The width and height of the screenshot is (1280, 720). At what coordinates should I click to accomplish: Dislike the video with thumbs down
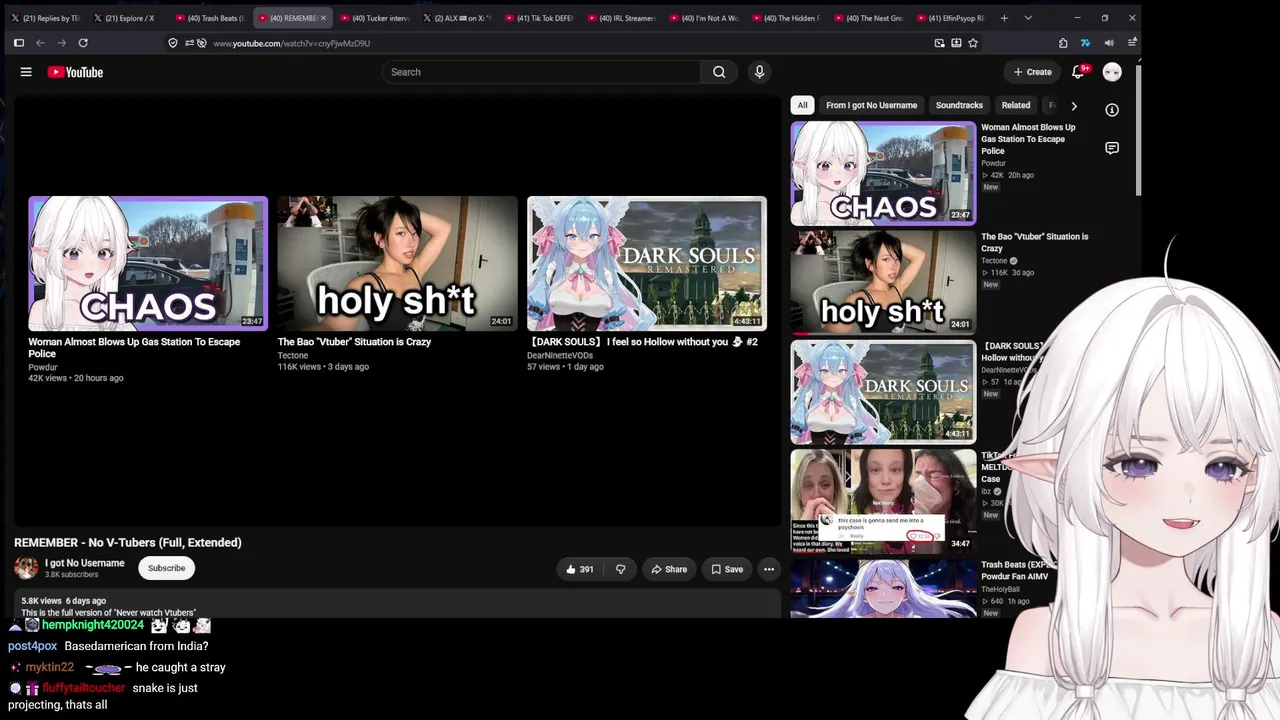[620, 569]
